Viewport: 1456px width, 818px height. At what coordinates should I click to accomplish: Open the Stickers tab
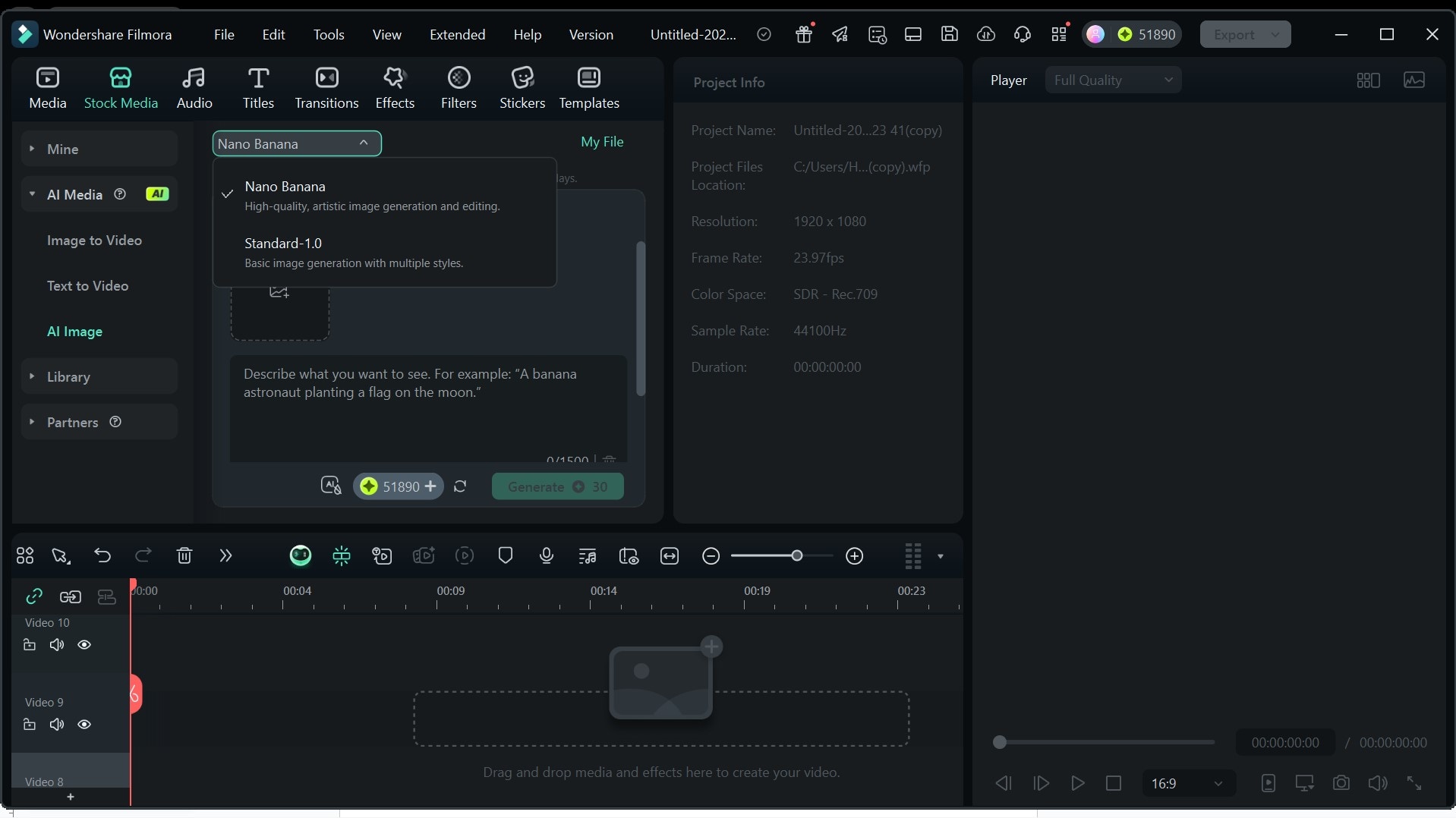click(x=522, y=88)
